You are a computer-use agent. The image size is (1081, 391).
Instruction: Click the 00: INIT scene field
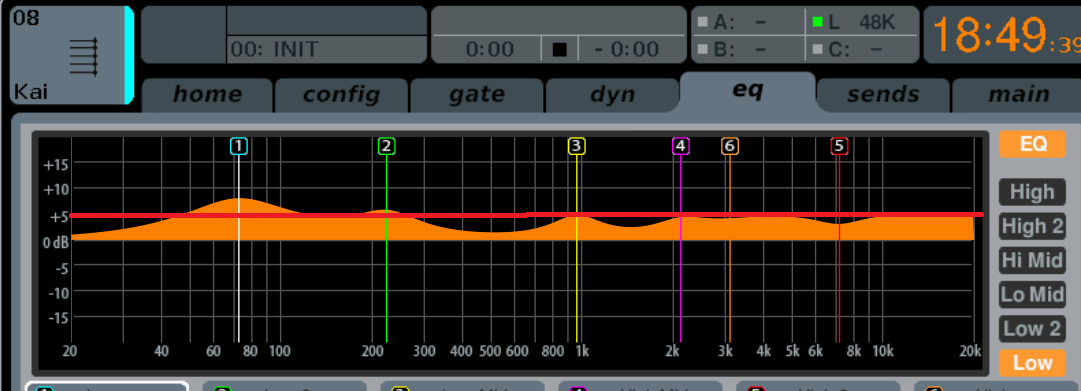[327, 50]
